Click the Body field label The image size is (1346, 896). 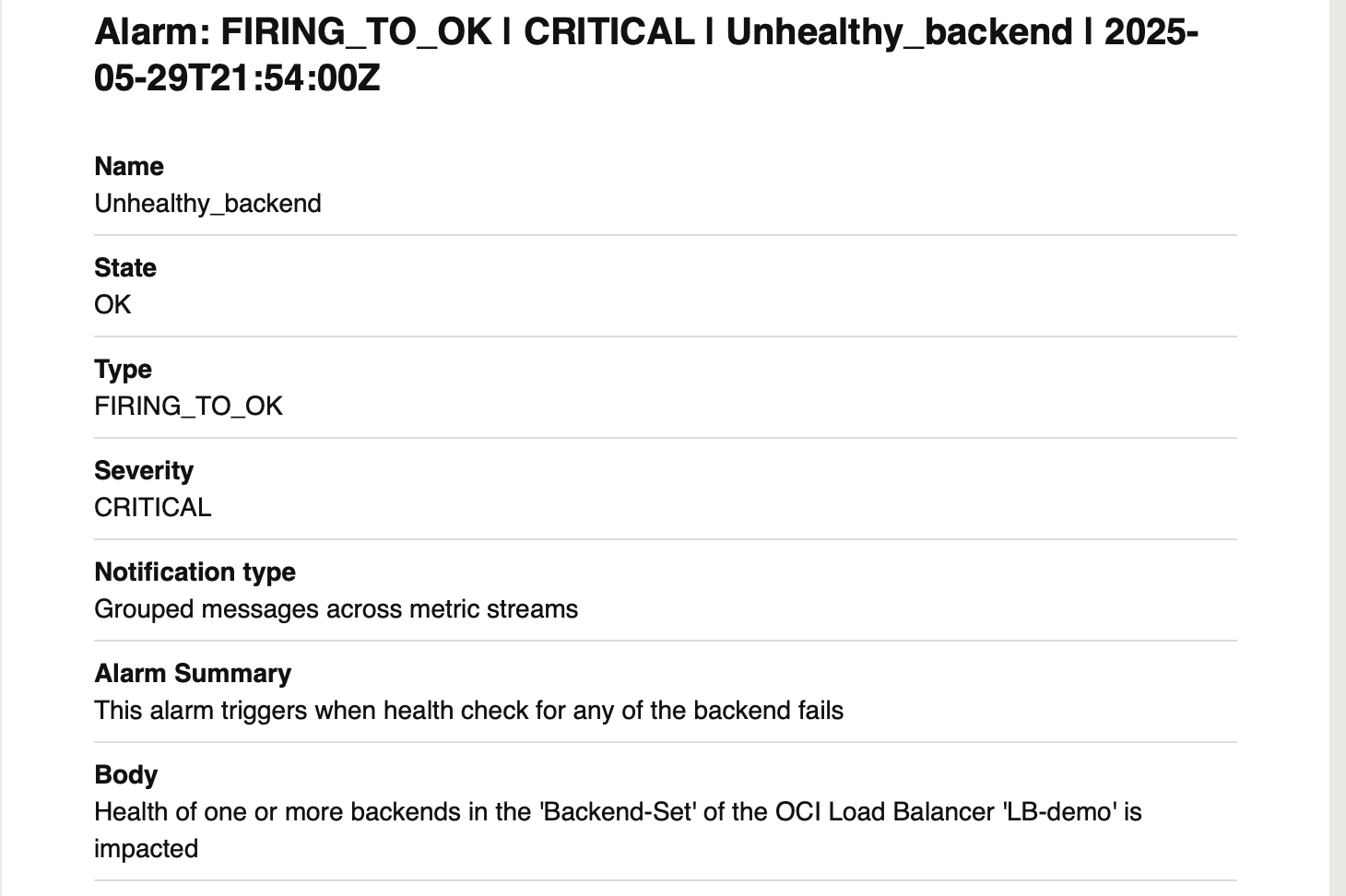click(125, 775)
